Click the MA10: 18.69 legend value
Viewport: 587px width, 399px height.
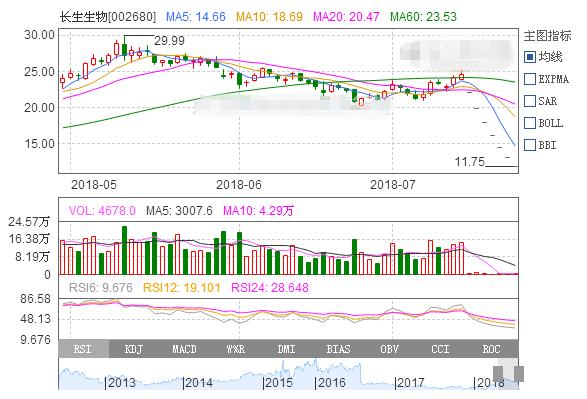tap(269, 17)
